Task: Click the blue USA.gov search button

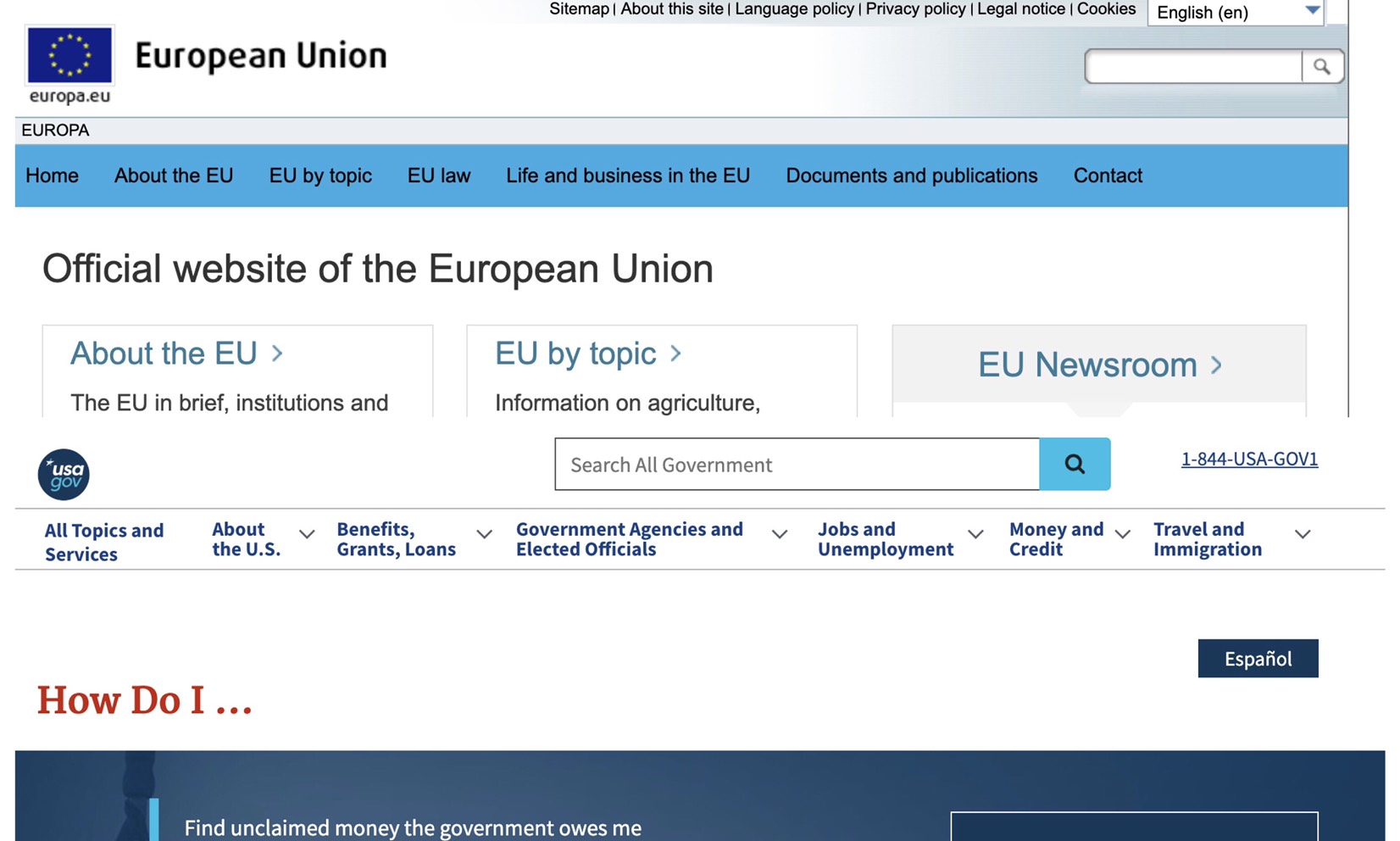Action: [1075, 464]
